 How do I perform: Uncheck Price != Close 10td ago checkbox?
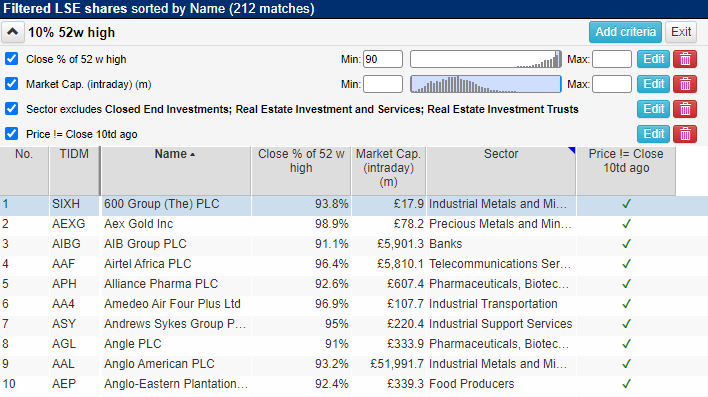click(x=12, y=134)
